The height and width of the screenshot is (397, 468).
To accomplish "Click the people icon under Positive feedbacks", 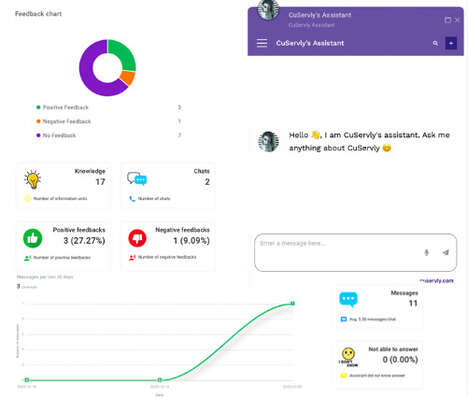I will tap(28, 258).
